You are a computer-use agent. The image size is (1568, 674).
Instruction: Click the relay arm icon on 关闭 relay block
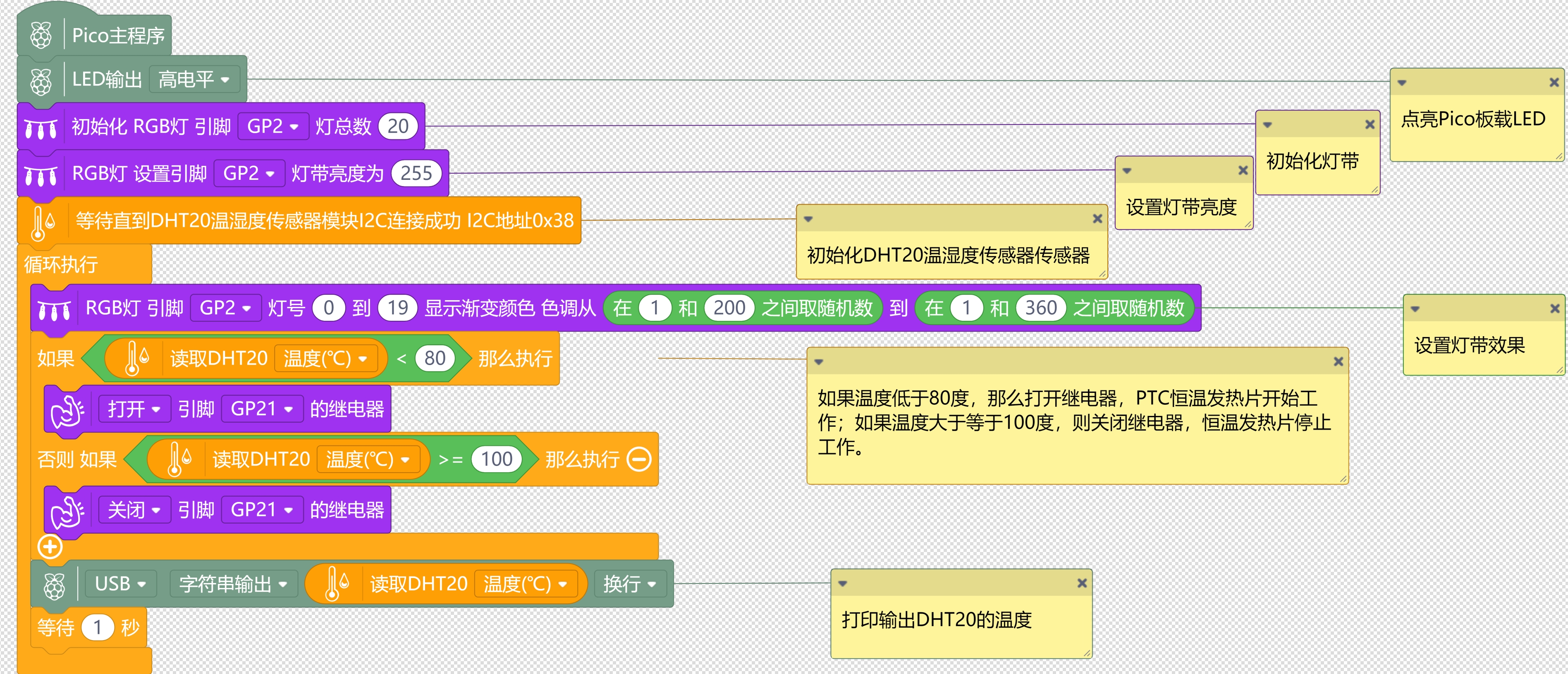(67, 512)
